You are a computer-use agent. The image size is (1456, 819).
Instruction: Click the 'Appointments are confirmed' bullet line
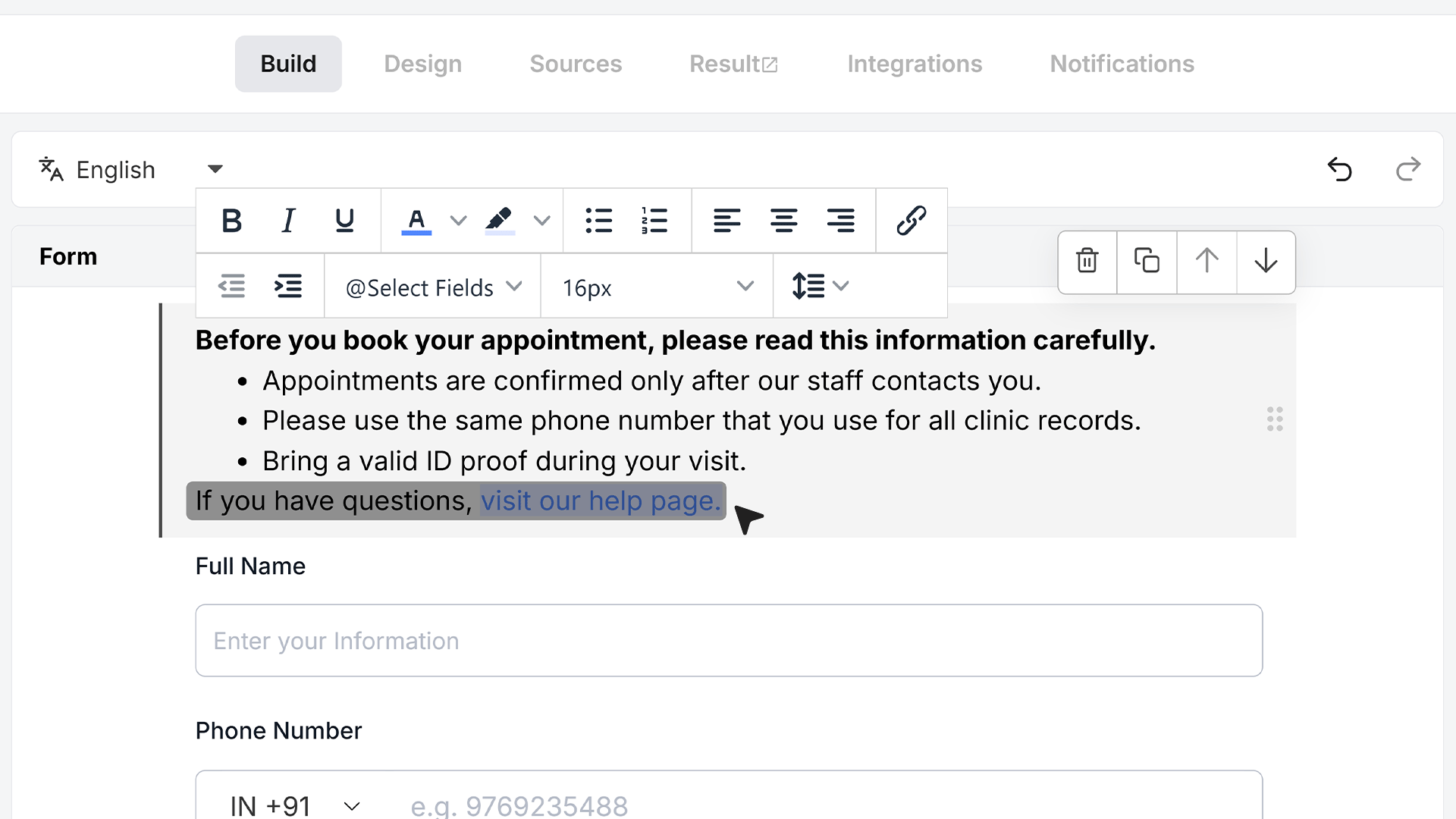[651, 381]
